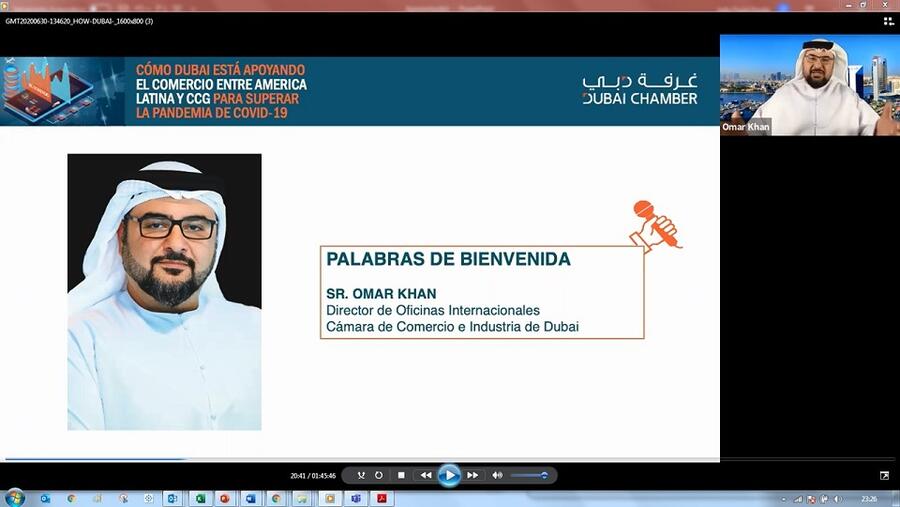This screenshot has height=507, width=900.
Task: Open the pinned Outlook taskbar icon
Action: (45, 499)
